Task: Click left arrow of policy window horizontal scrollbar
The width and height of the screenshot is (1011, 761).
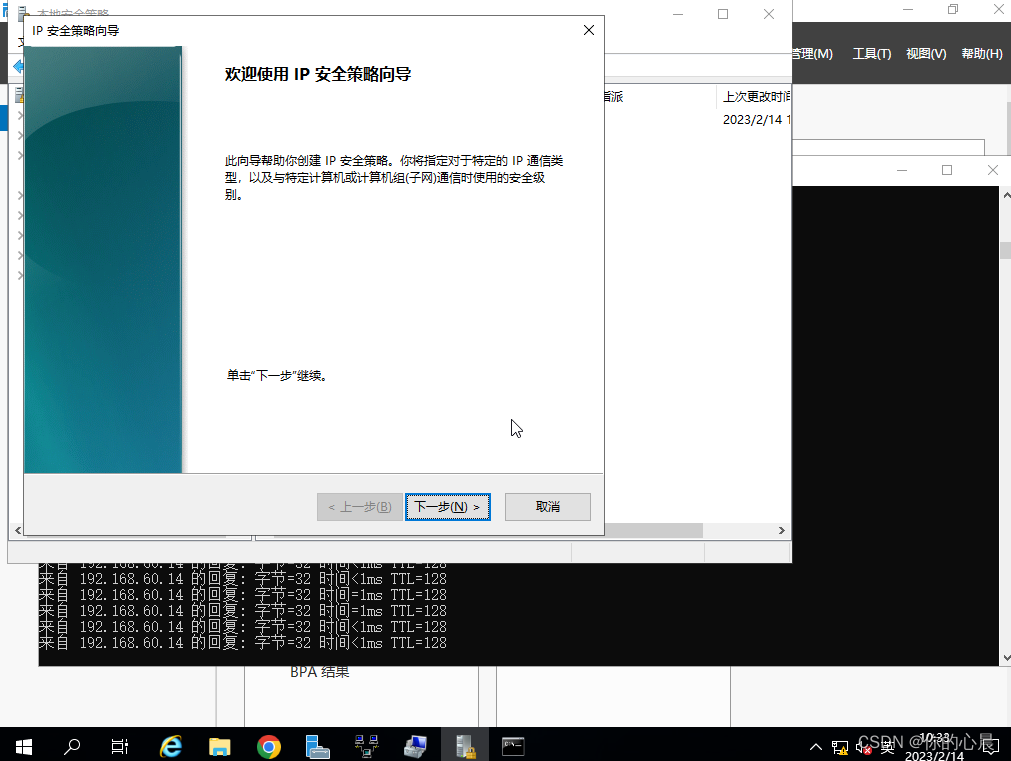Action: 17,530
